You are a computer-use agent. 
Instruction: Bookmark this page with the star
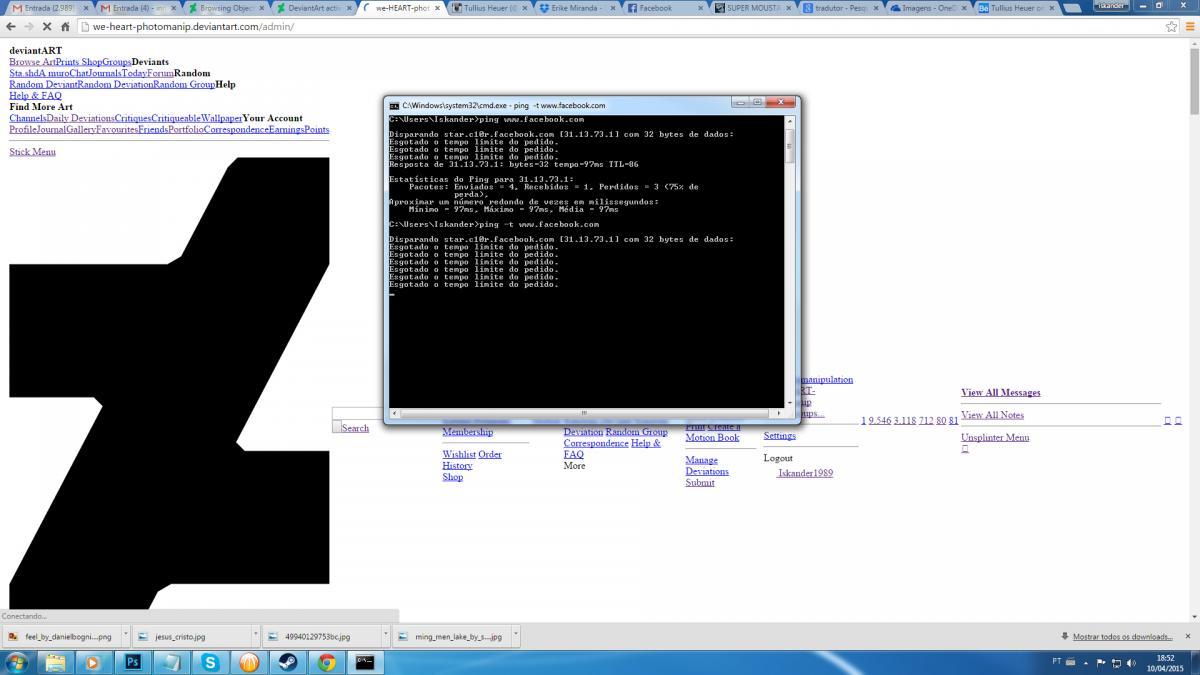pos(1171,26)
